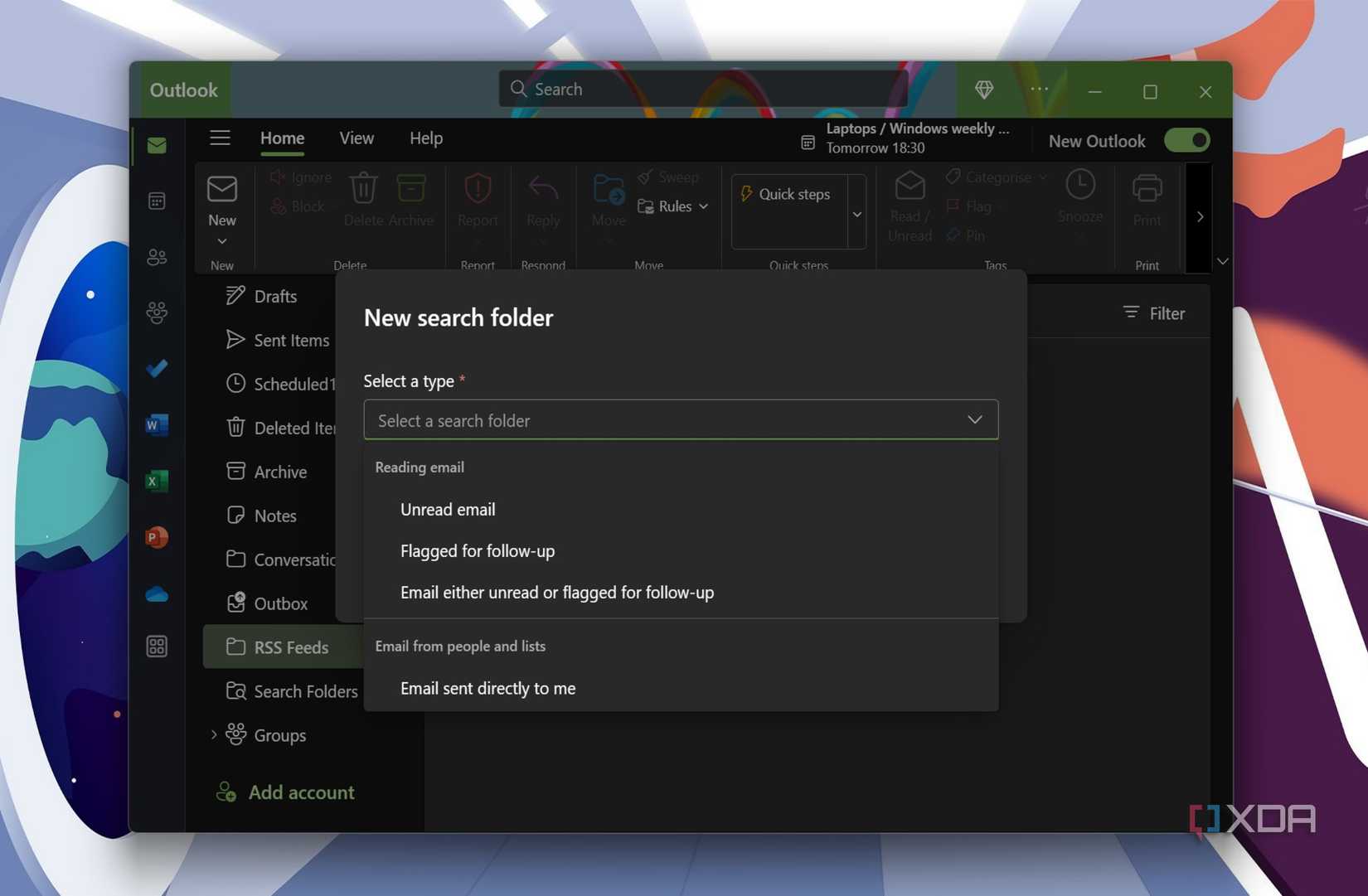Viewport: 1368px width, 896px height.
Task: Open OneDrive cloud icon in left rail
Action: pyautogui.click(x=157, y=594)
